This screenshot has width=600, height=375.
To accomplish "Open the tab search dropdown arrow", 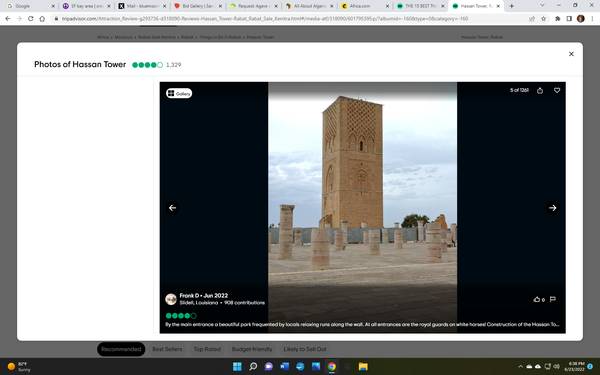I will click(542, 5).
